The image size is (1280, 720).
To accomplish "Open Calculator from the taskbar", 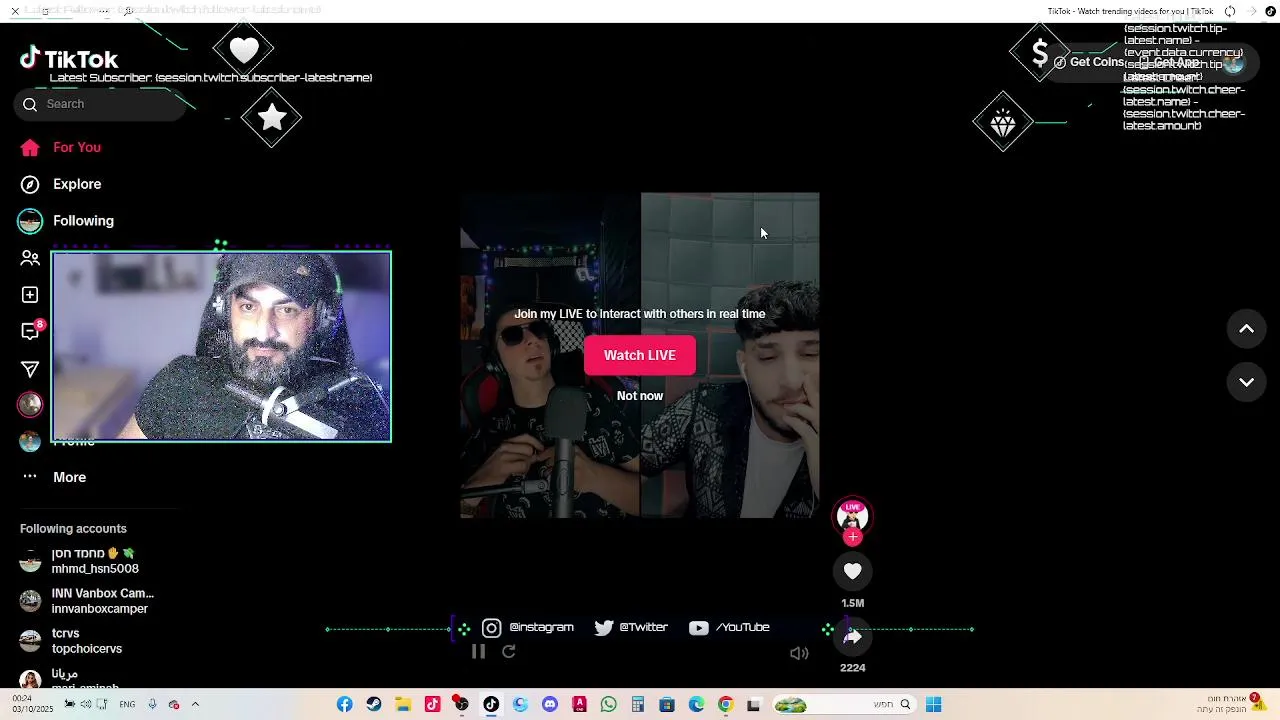I will pyautogui.click(x=637, y=705).
